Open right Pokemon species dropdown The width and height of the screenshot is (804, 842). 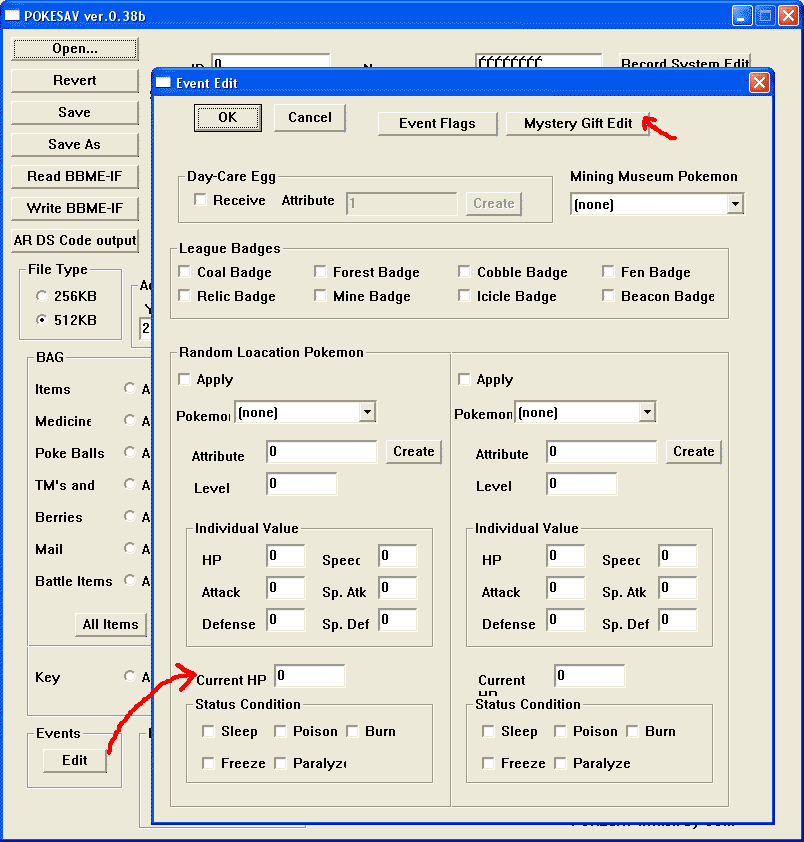coord(647,412)
